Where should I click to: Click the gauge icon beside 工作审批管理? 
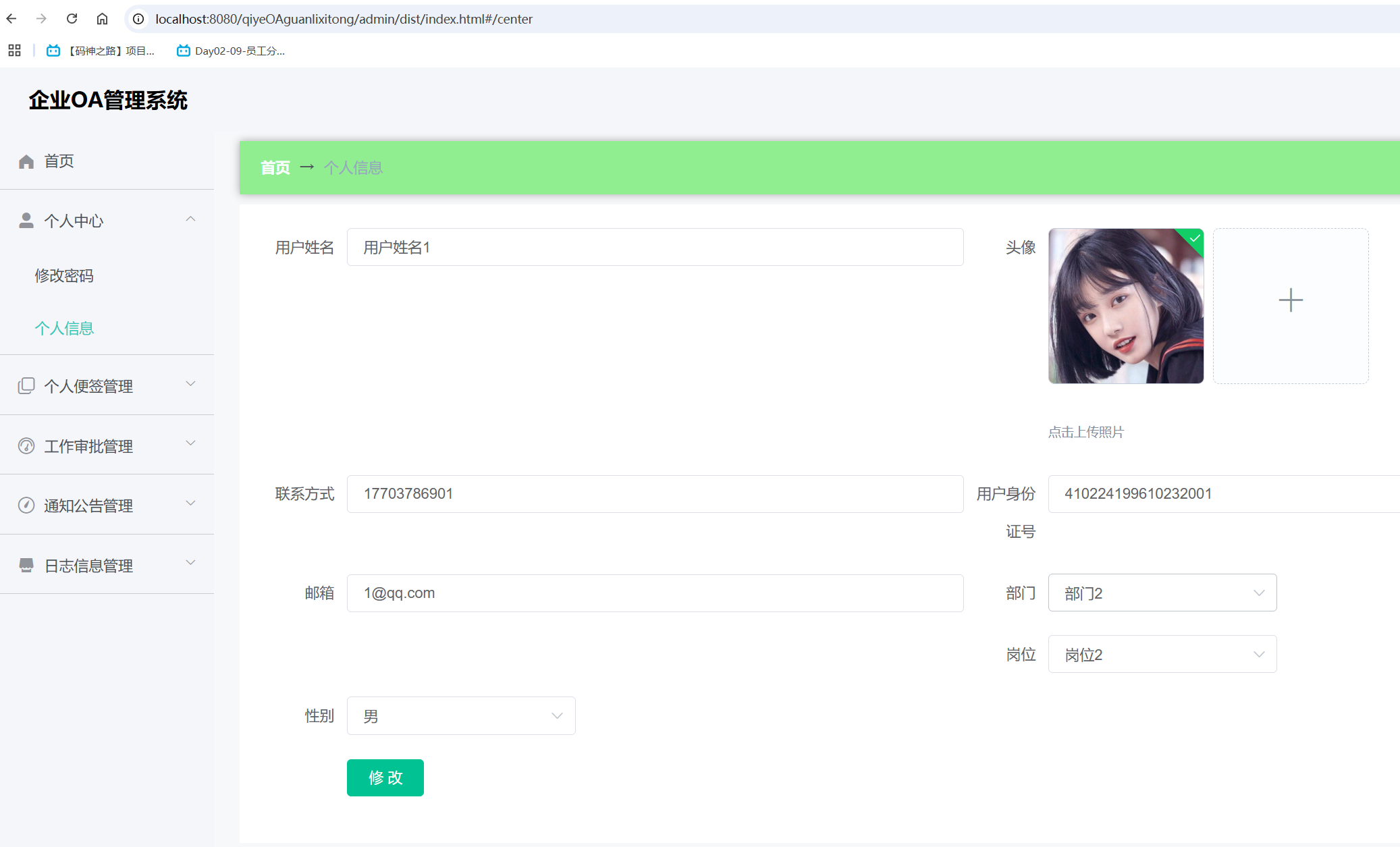tap(26, 446)
